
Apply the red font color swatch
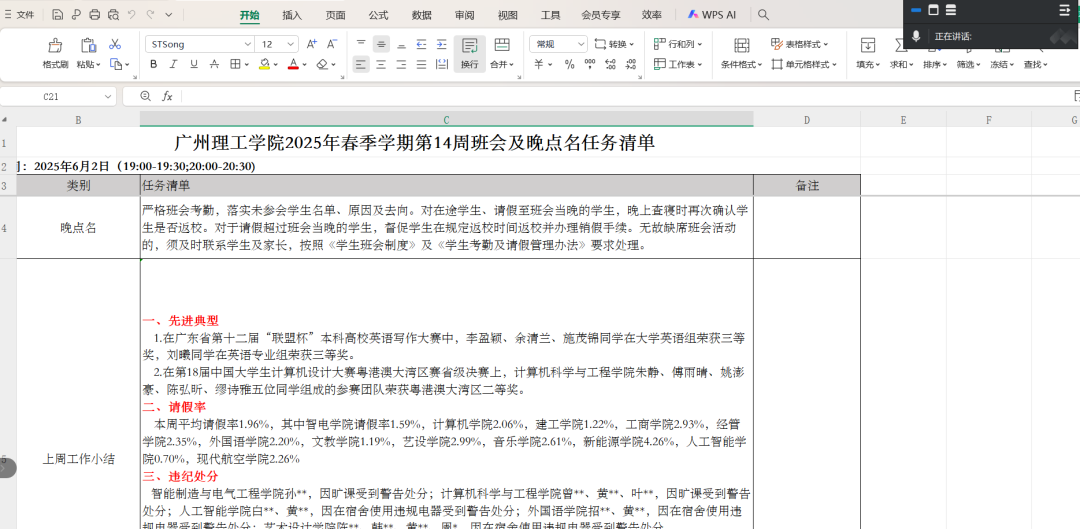coord(293,64)
